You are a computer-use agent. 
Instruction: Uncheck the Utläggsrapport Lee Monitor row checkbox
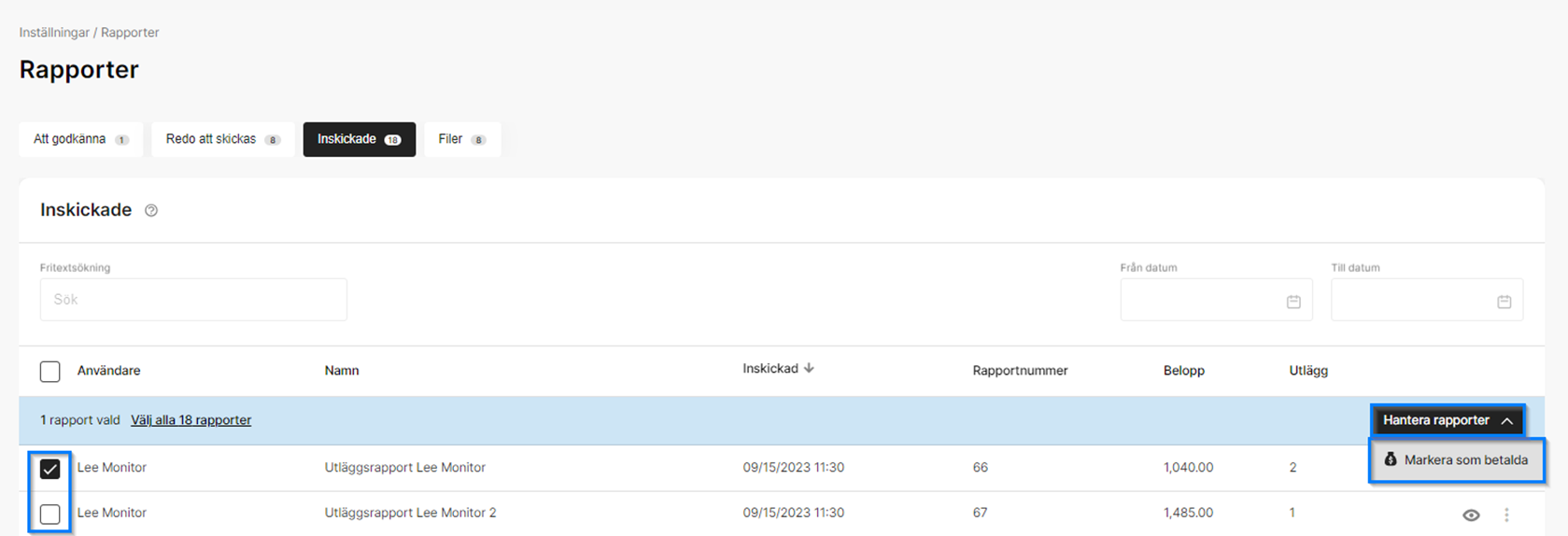click(50, 469)
